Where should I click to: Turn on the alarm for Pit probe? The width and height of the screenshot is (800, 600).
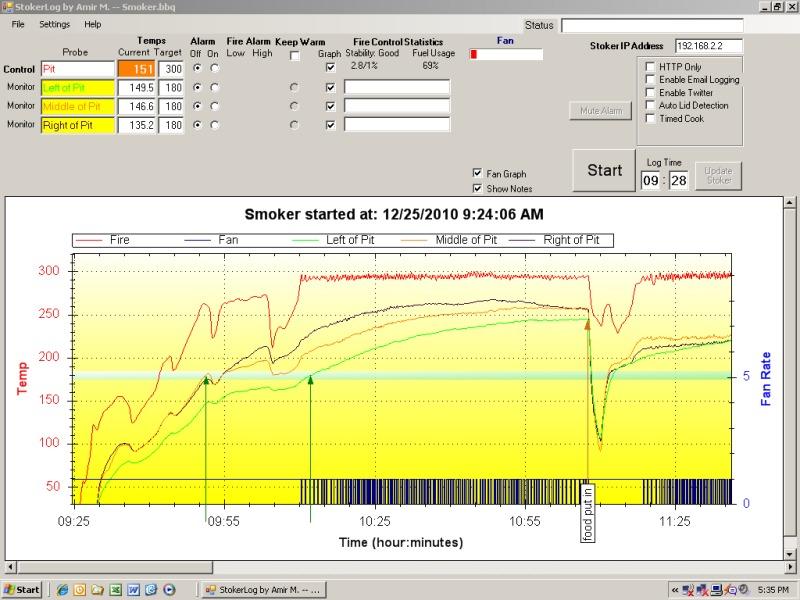(214, 68)
